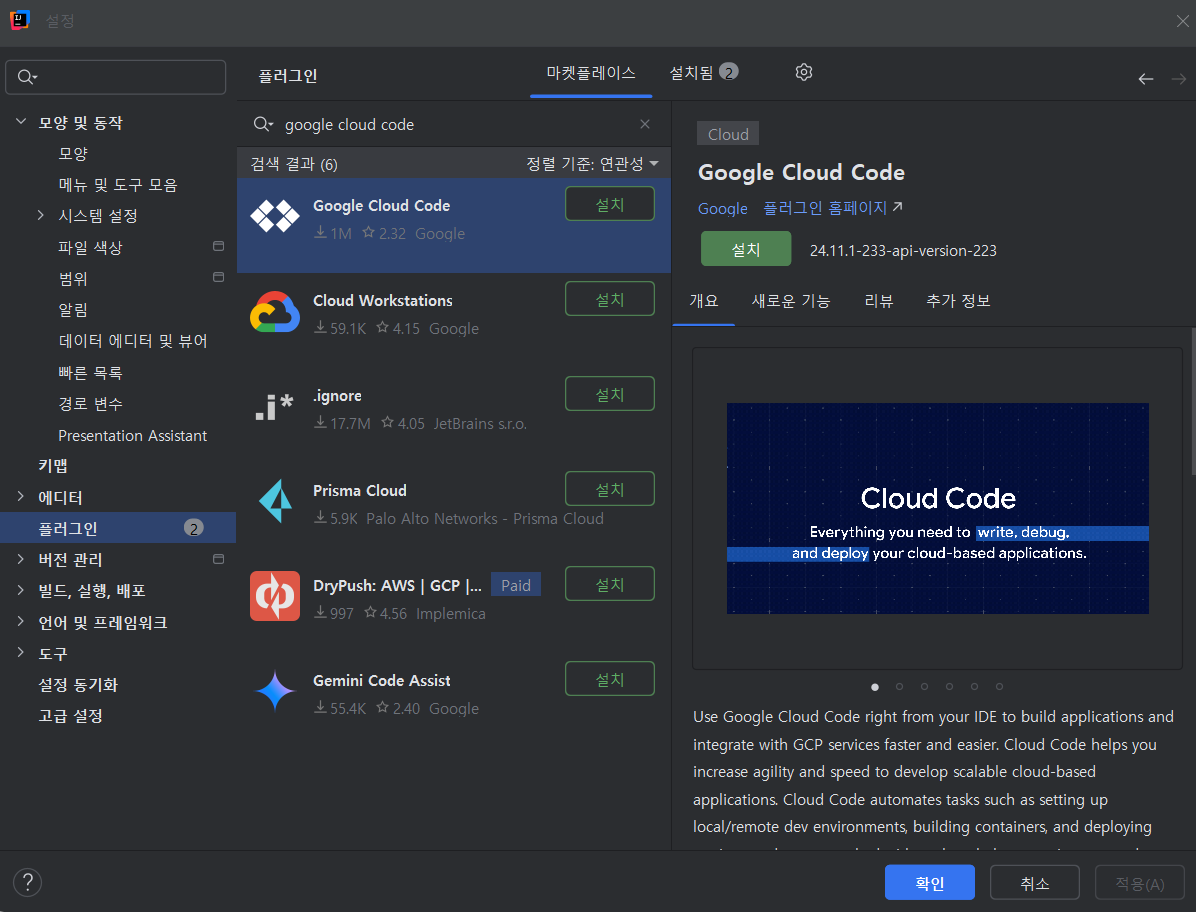Click the Google Cloud Code plugin icon
This screenshot has height=912, width=1196.
click(x=275, y=217)
